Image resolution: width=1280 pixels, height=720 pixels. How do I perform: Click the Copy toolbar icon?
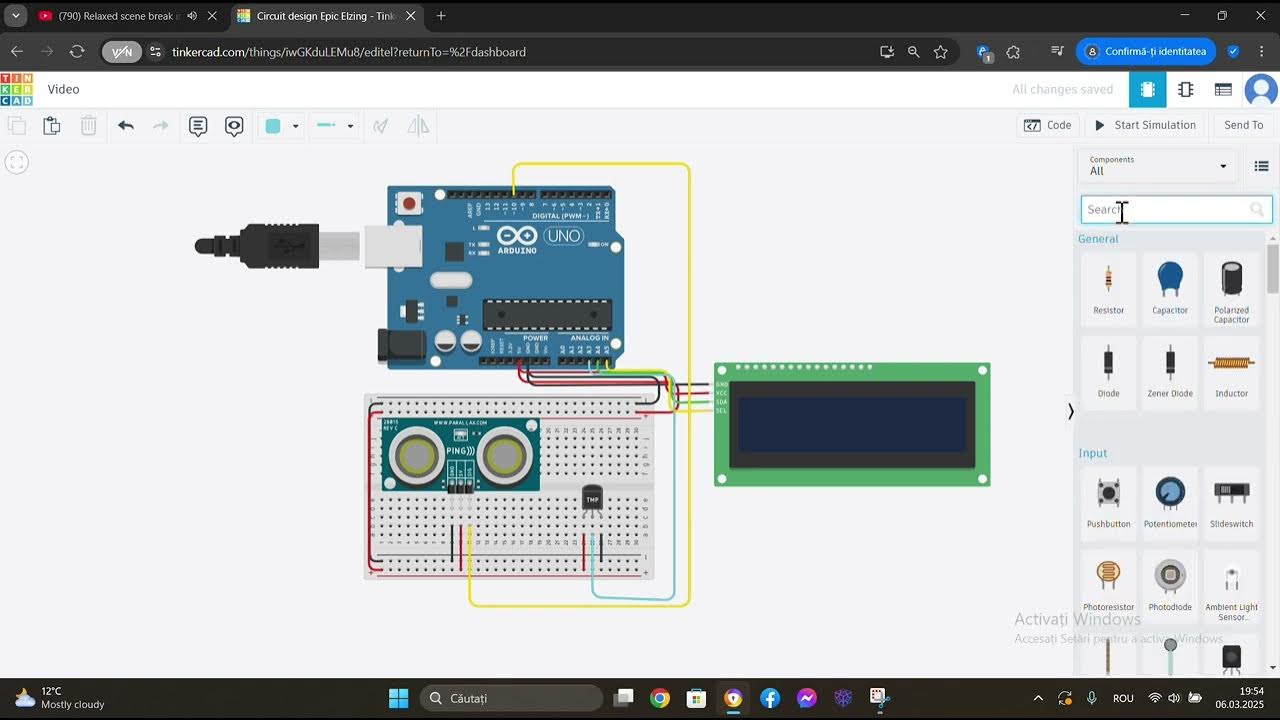(x=17, y=126)
